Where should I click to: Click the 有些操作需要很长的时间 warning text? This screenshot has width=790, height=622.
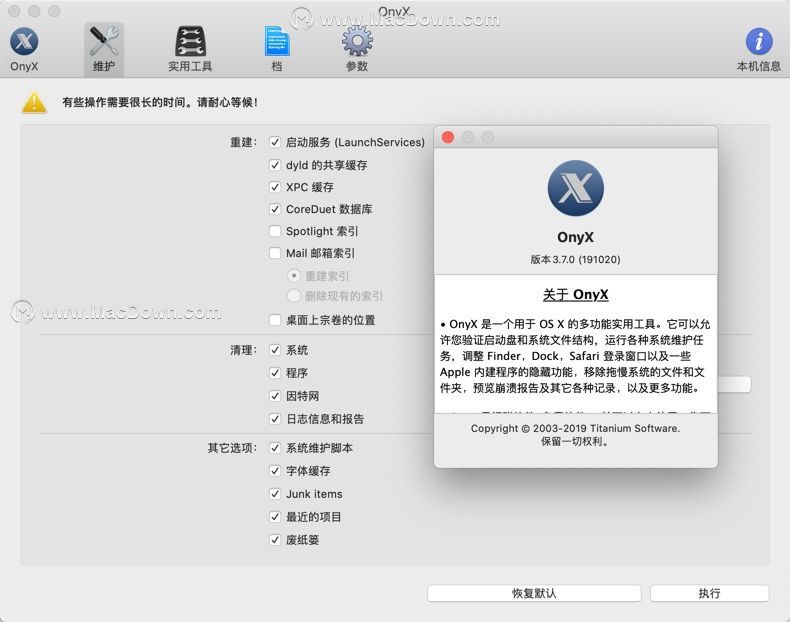(160, 103)
